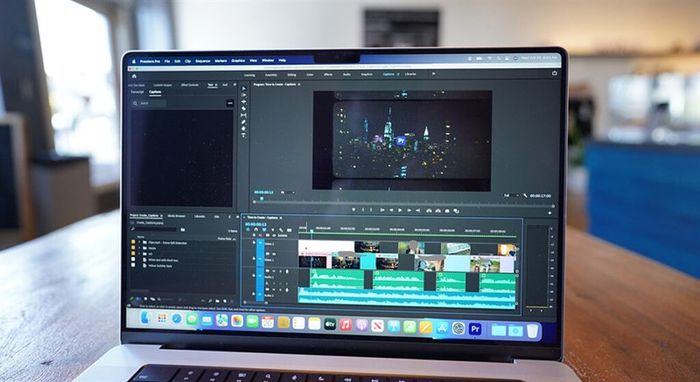This screenshot has height=382, width=700.
Task: Click the caption search field in Text panel
Action: pyautogui.click(x=150, y=103)
